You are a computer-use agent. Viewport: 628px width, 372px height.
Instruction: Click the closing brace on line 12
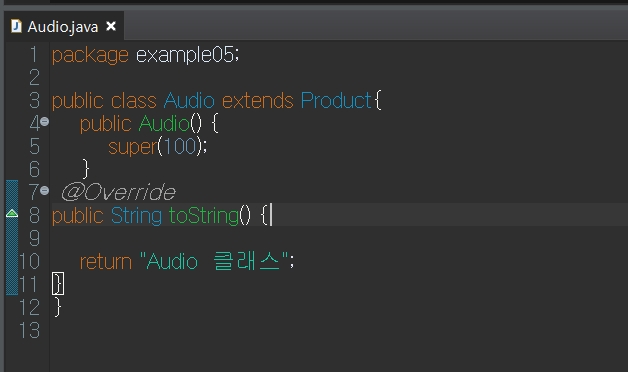(x=58, y=307)
